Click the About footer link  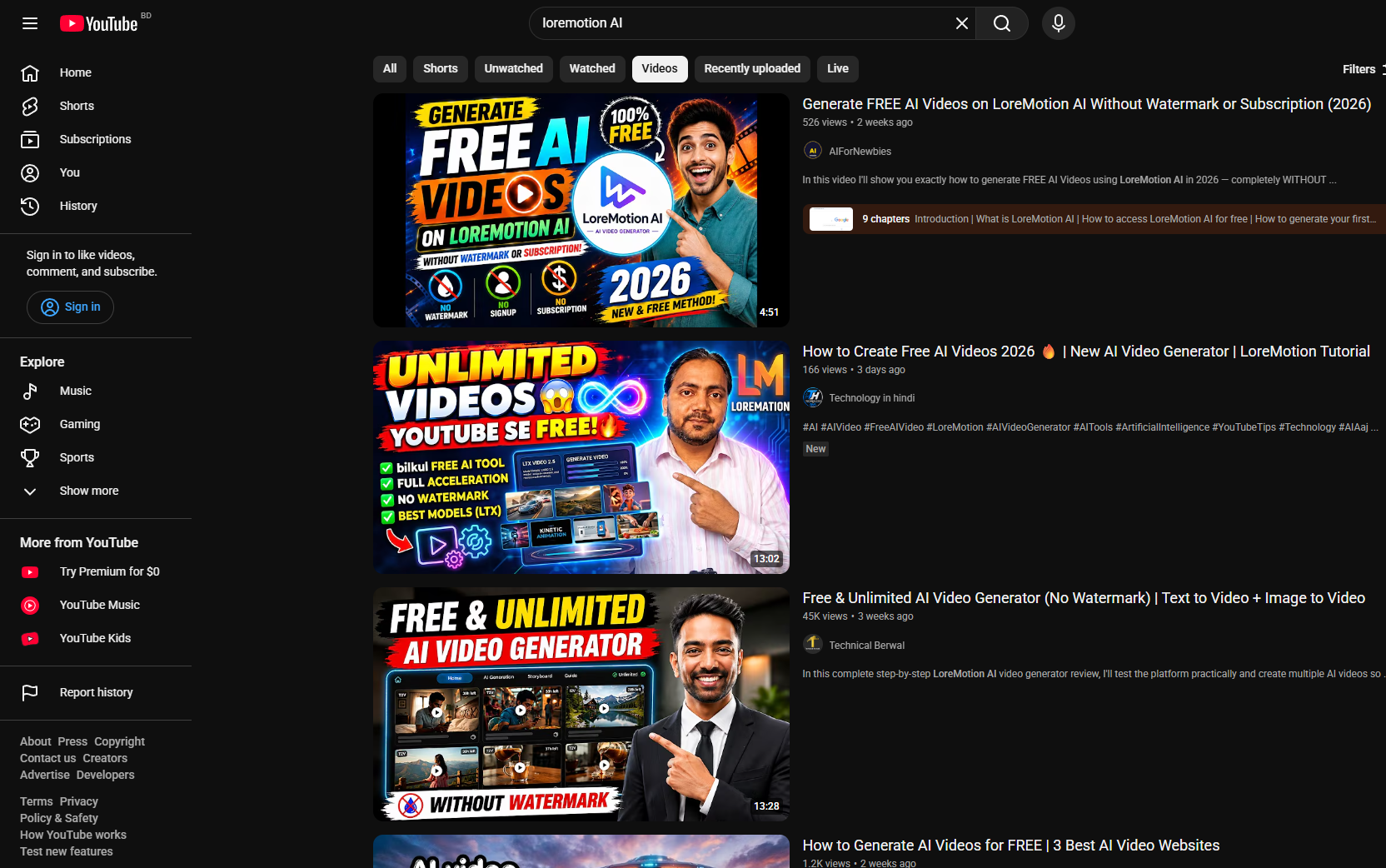tap(36, 741)
